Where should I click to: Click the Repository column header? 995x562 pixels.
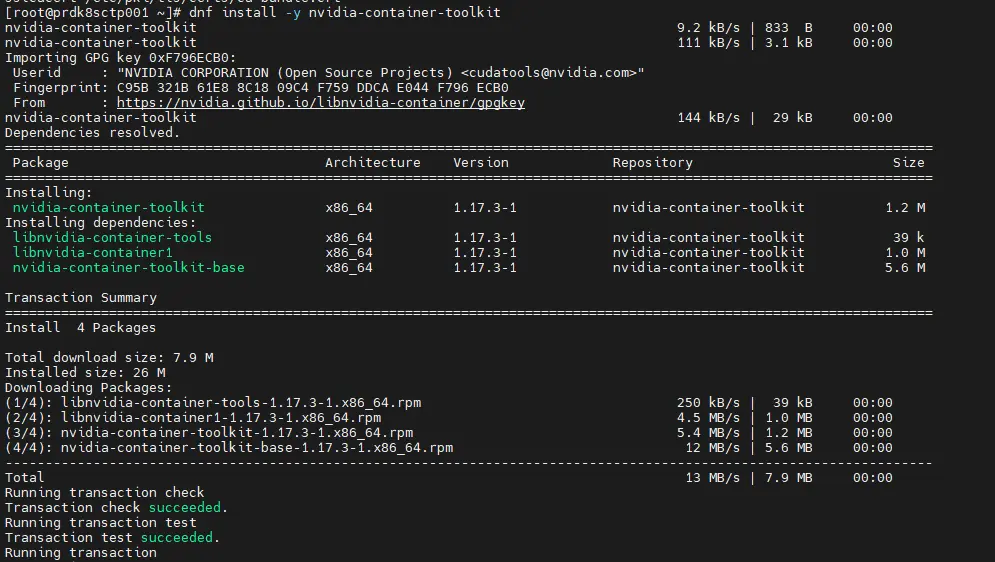pos(652,163)
